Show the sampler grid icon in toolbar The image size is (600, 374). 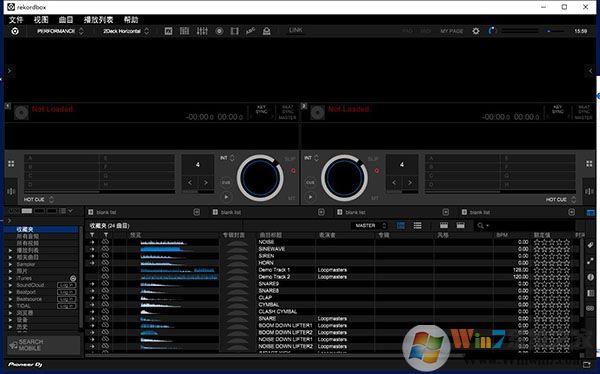coord(184,31)
